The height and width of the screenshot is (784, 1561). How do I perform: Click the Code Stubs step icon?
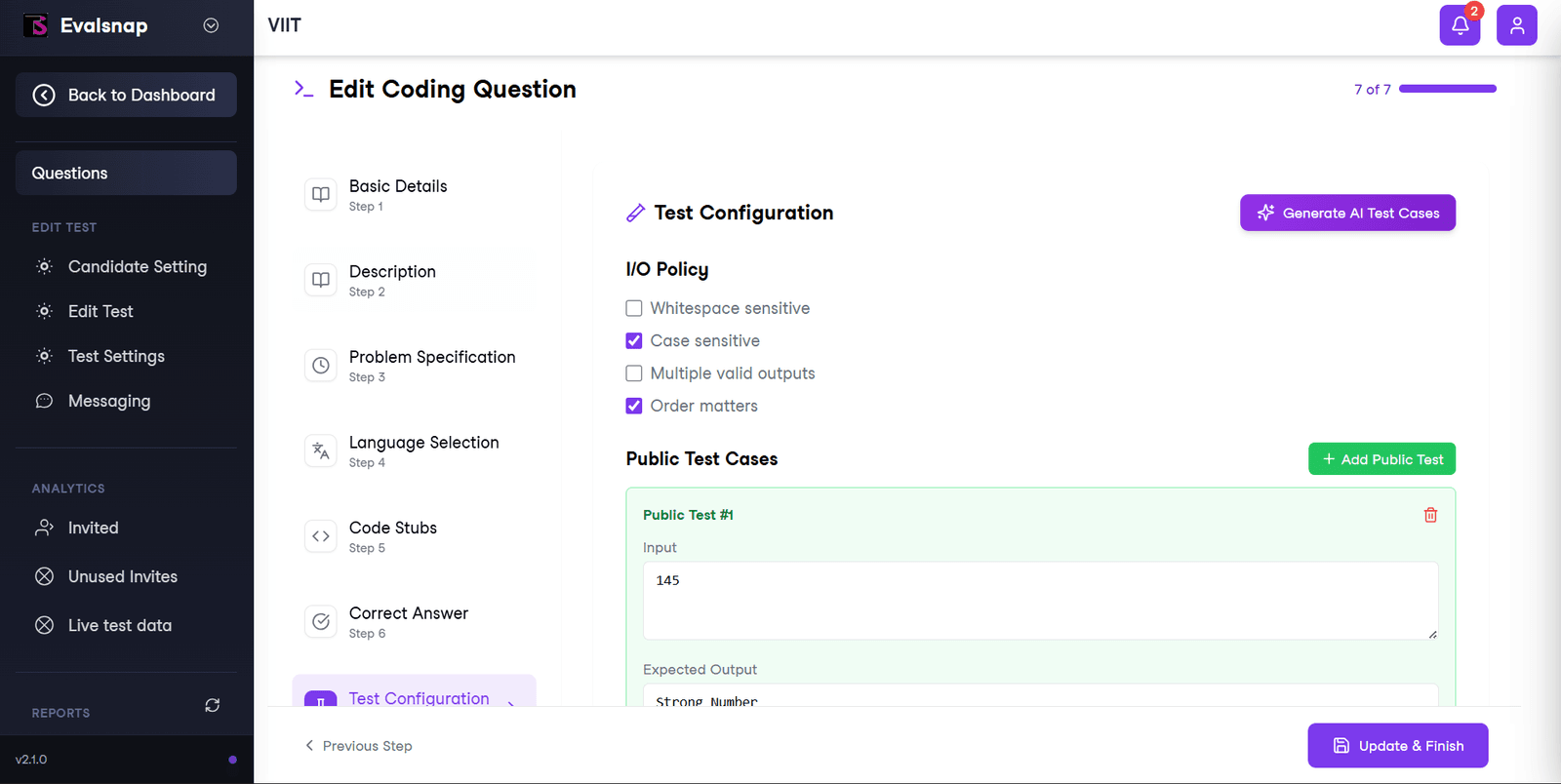[321, 536]
